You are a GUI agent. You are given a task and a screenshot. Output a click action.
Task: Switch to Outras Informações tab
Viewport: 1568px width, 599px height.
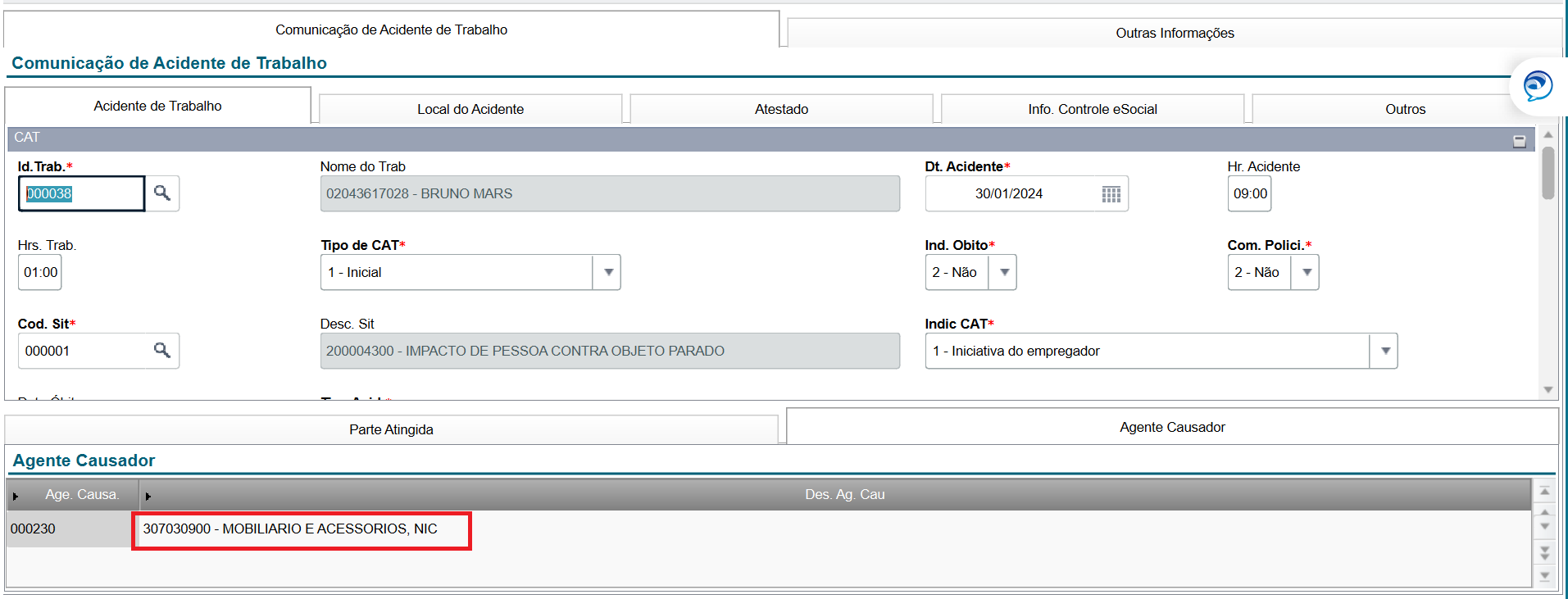[1175, 33]
